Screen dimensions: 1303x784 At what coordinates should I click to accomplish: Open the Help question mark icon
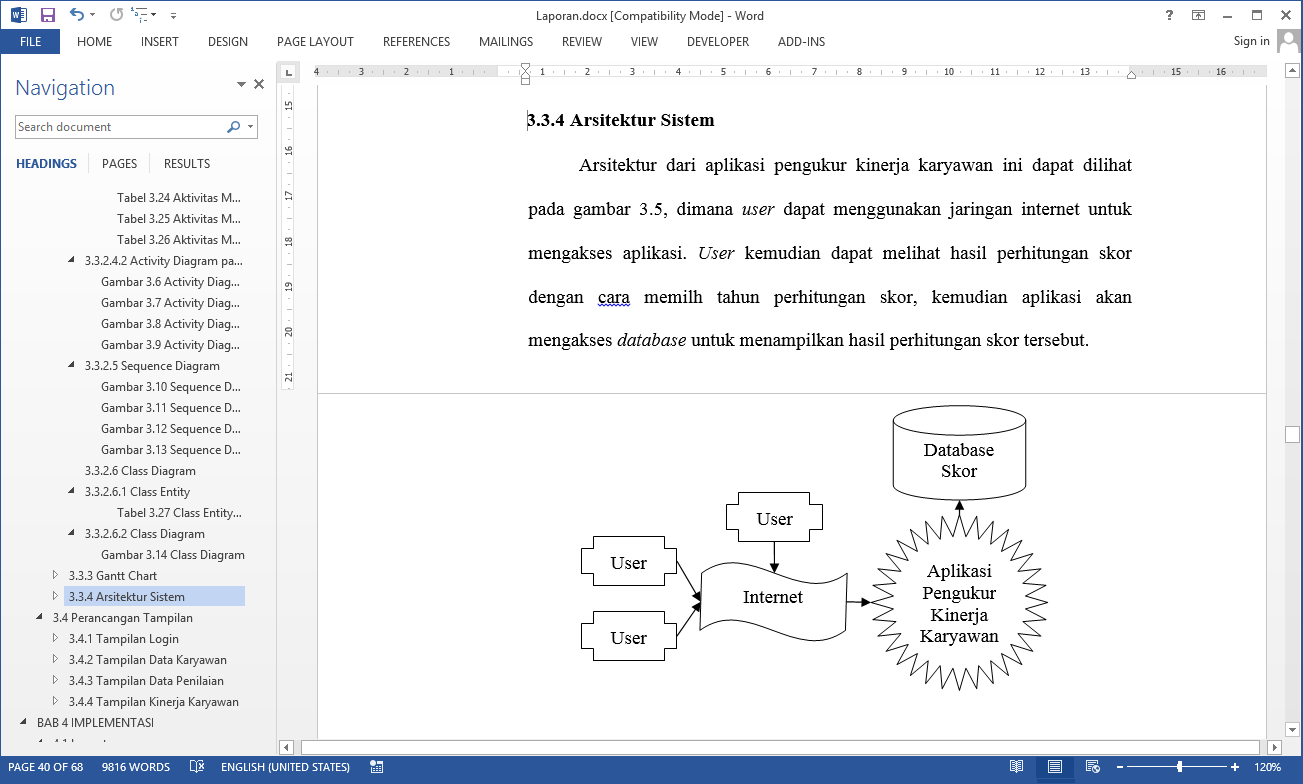tap(1169, 15)
